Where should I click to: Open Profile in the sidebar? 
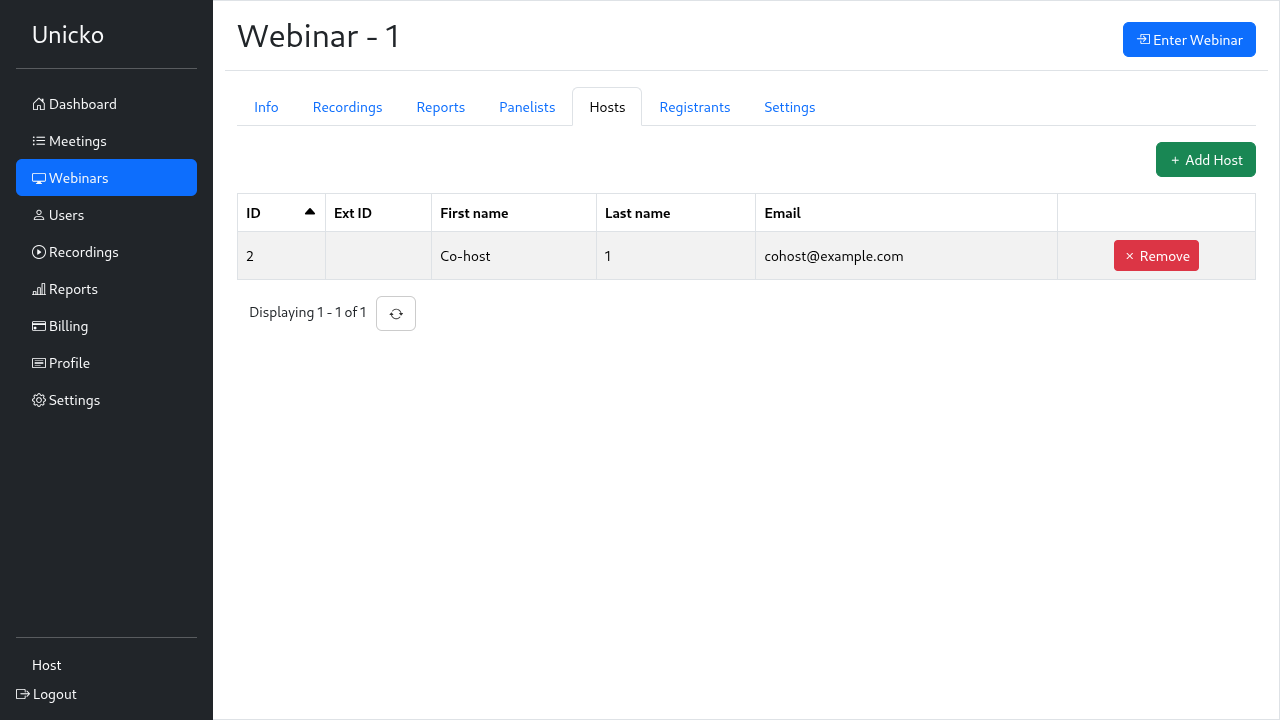[x=106, y=363]
